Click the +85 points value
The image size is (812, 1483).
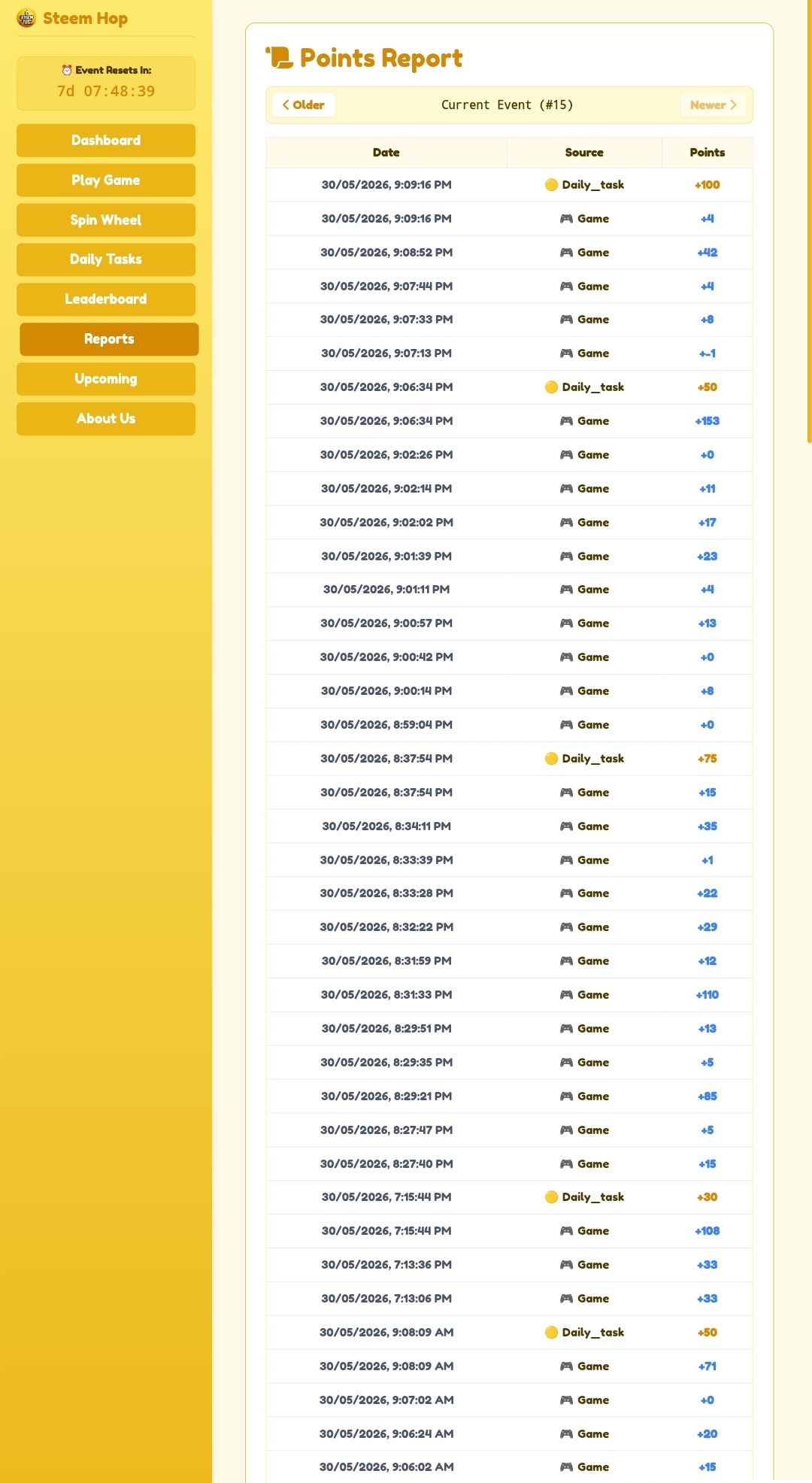(x=707, y=1096)
